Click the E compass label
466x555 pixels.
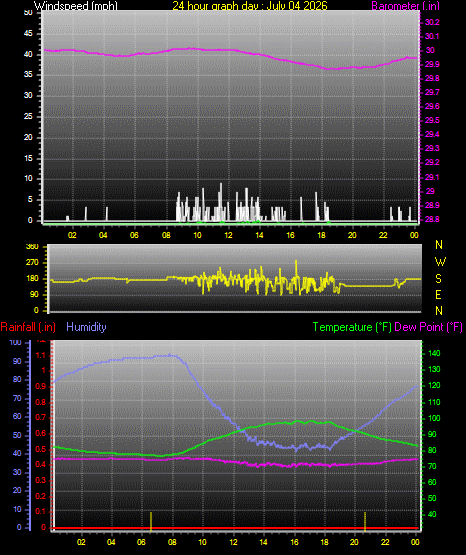point(438,295)
